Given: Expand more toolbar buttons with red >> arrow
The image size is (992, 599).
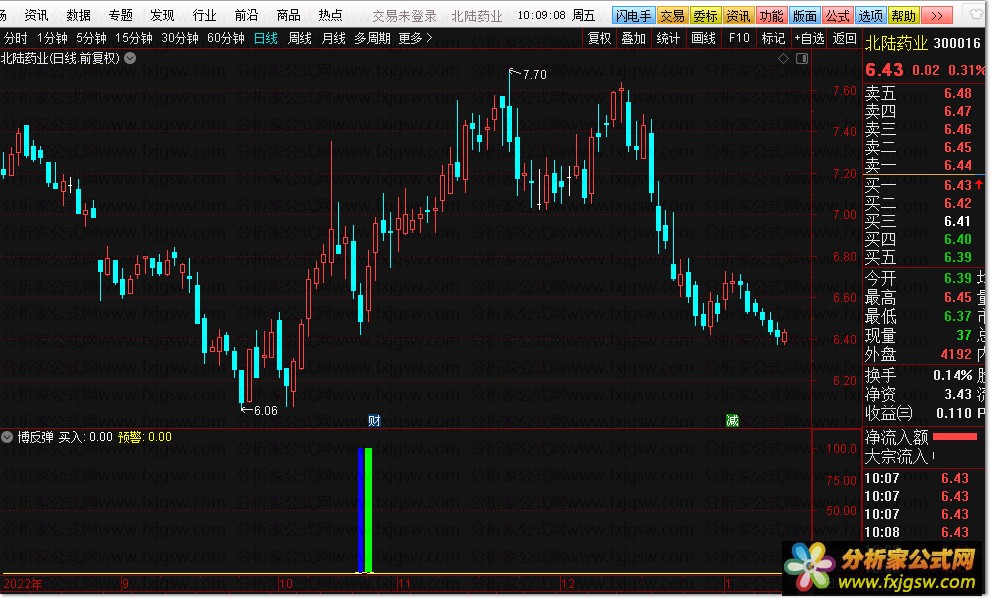Looking at the screenshot, I should 938,16.
